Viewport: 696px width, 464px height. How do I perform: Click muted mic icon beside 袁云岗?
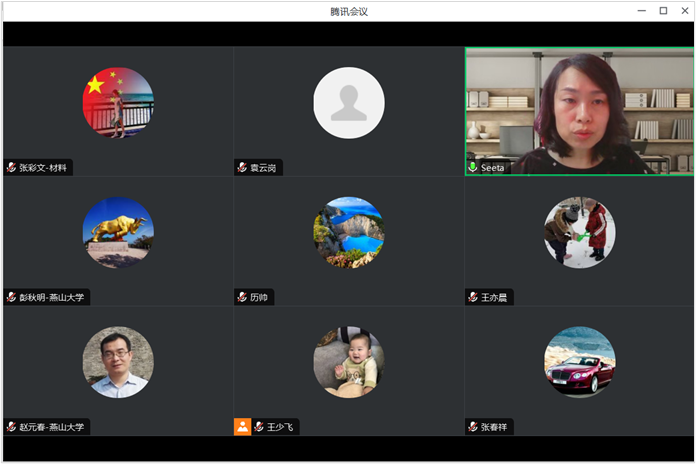pyautogui.click(x=242, y=167)
